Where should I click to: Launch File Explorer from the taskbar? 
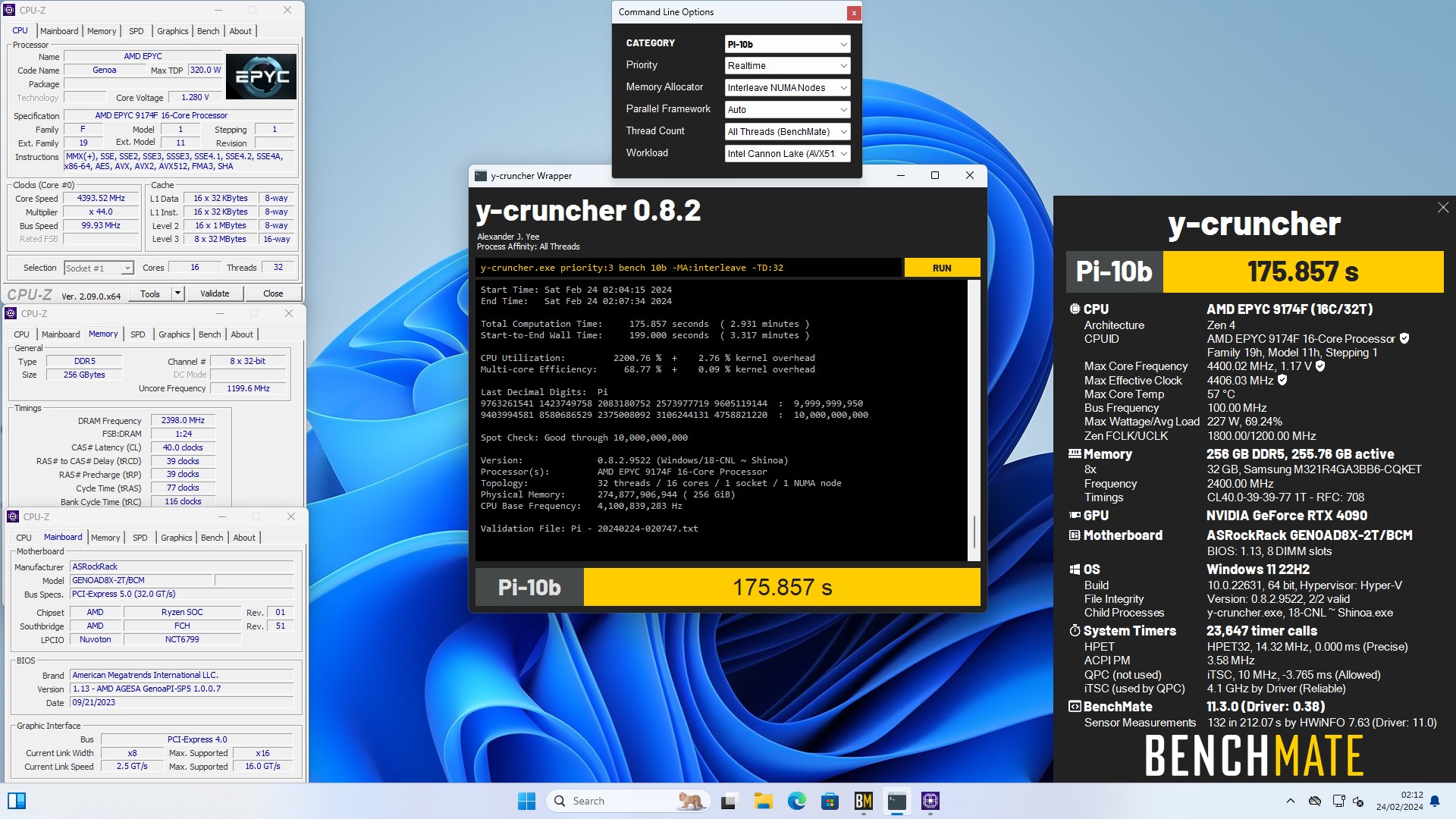point(763,801)
